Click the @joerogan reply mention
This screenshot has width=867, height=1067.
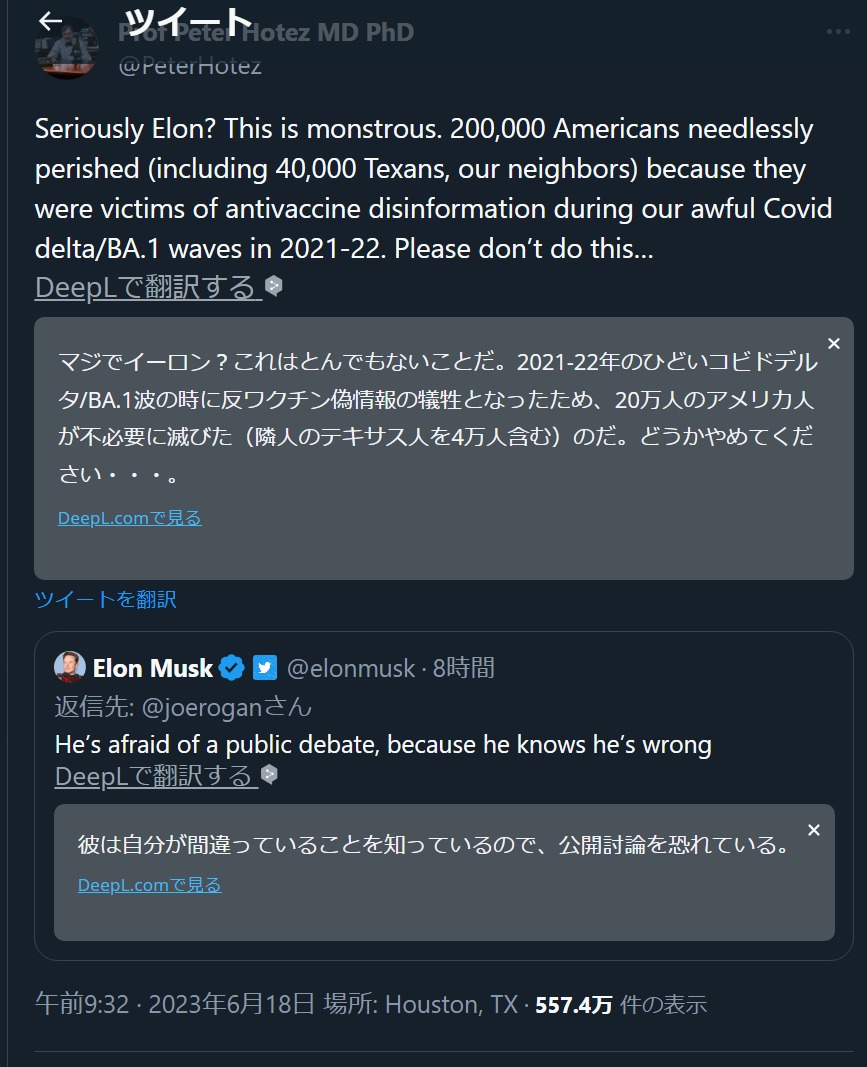click(201, 707)
